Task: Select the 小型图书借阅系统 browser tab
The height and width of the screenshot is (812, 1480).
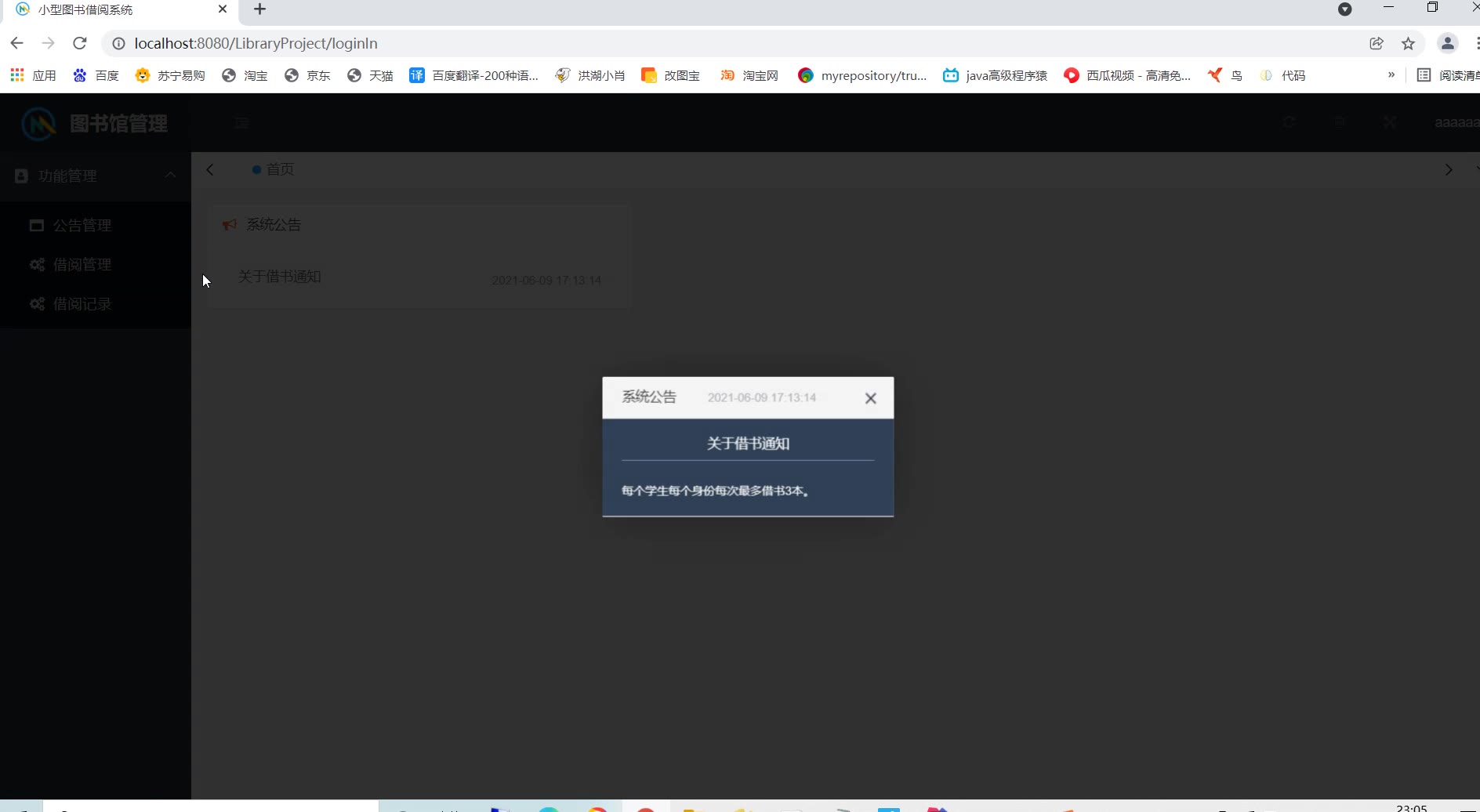Action: pyautogui.click(x=122, y=9)
